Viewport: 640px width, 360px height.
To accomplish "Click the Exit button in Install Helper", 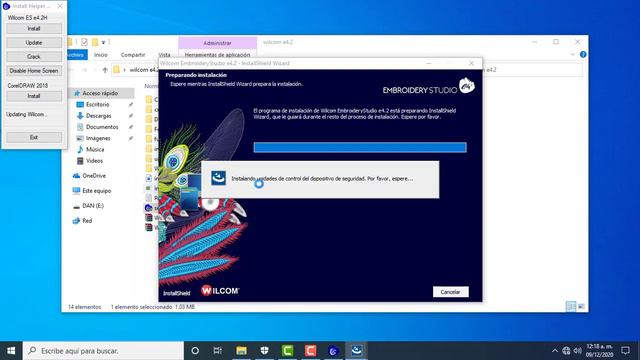I will pos(34,137).
